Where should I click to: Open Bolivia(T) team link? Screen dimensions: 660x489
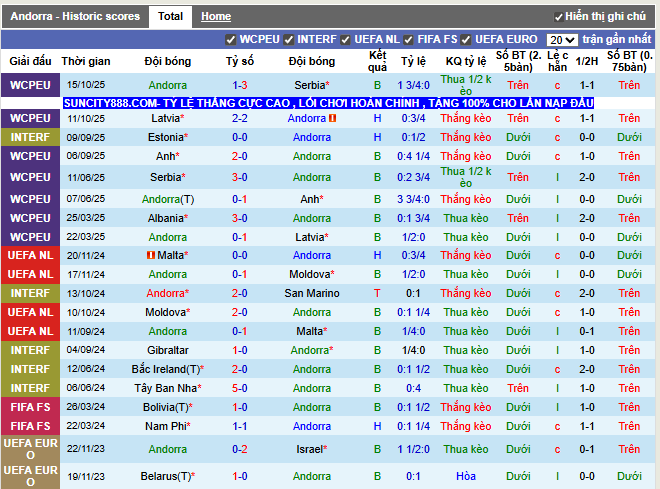(x=166, y=407)
